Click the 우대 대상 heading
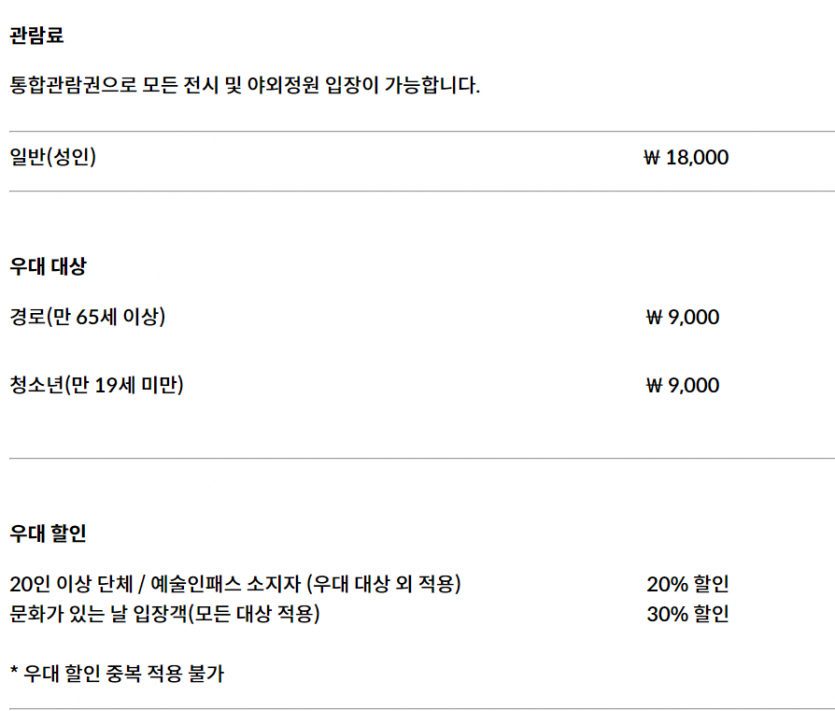835x711 pixels. pyautogui.click(x=48, y=266)
